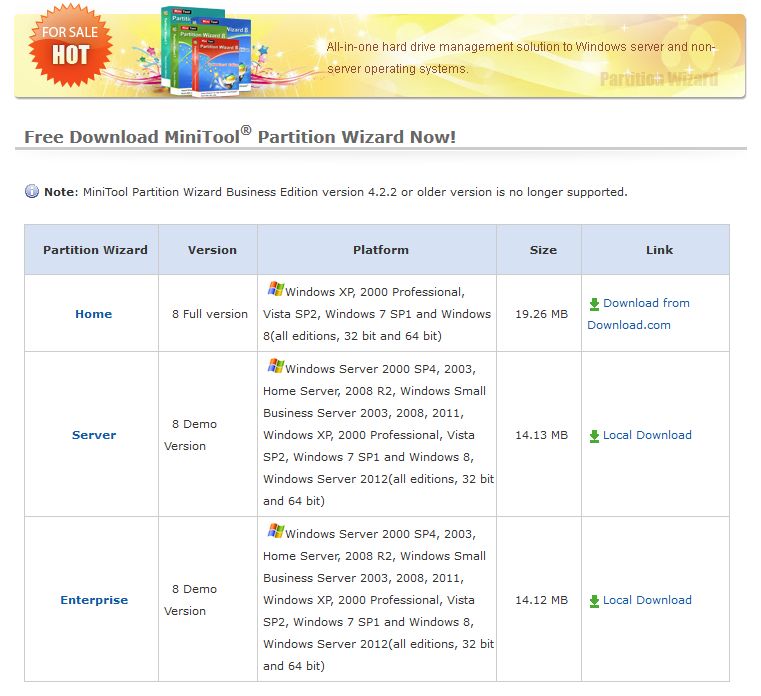Click Download from Download.com link
The height and width of the screenshot is (696, 761).
pos(638,314)
